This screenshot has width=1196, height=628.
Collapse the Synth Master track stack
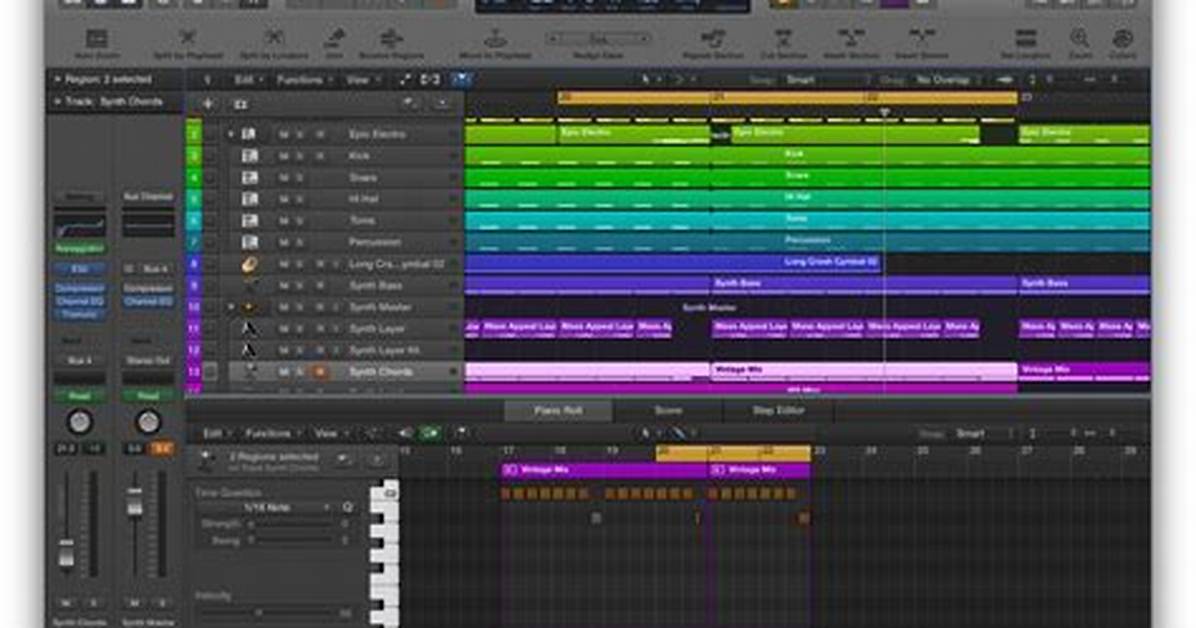[230, 308]
